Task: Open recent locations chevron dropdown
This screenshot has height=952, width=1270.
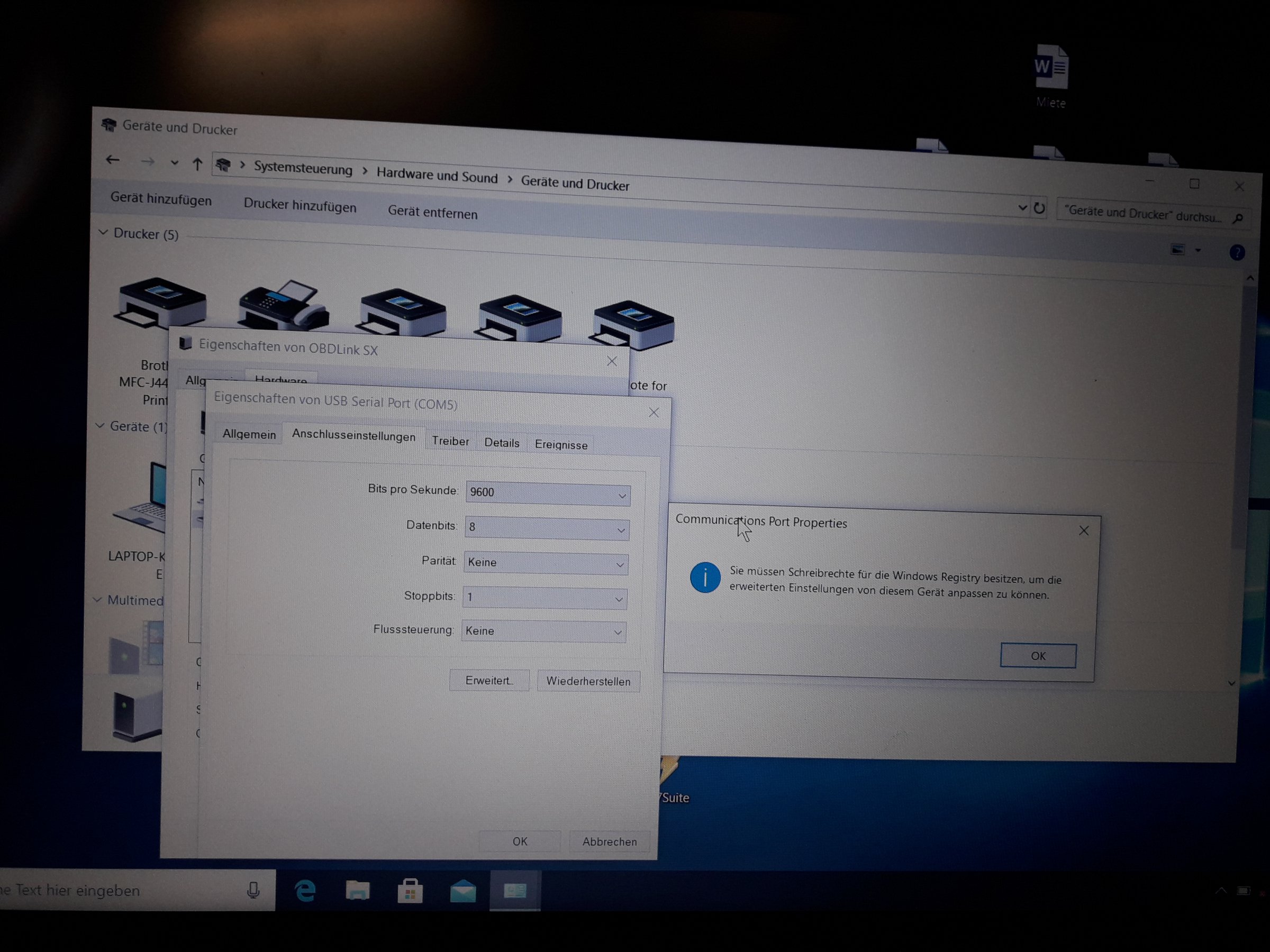Action: 174,163
